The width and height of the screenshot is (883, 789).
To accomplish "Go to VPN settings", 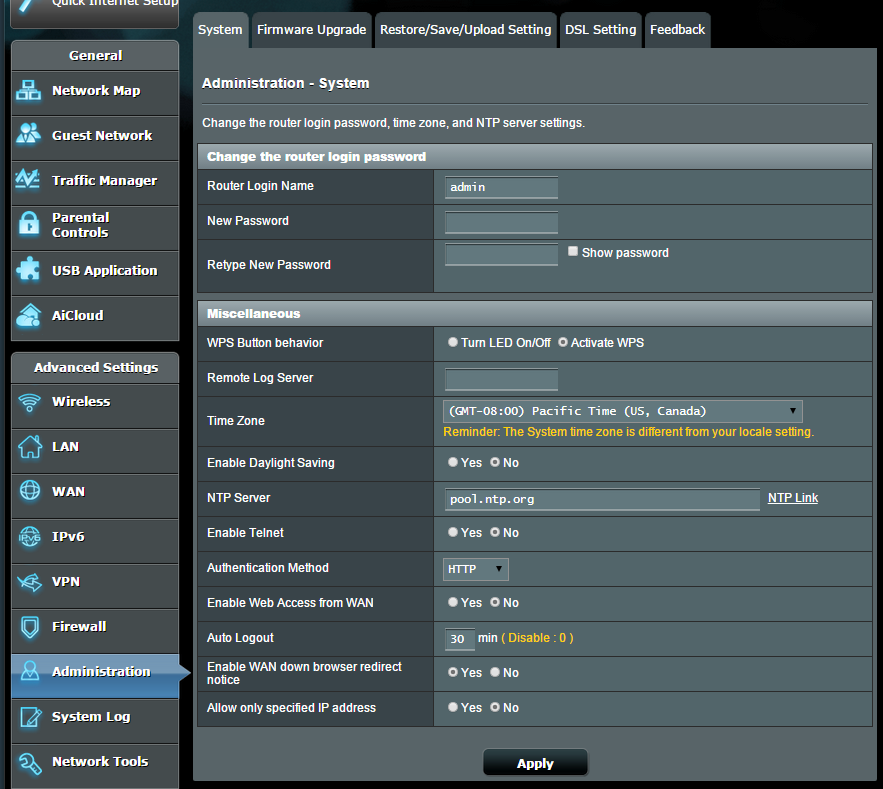I will coord(95,587).
